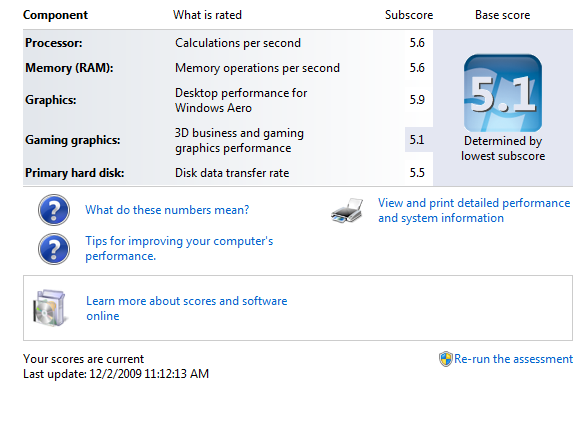This screenshot has height=428, width=583.
Task: Click 'Determined by lowest subscore' caption
Action: [503, 148]
